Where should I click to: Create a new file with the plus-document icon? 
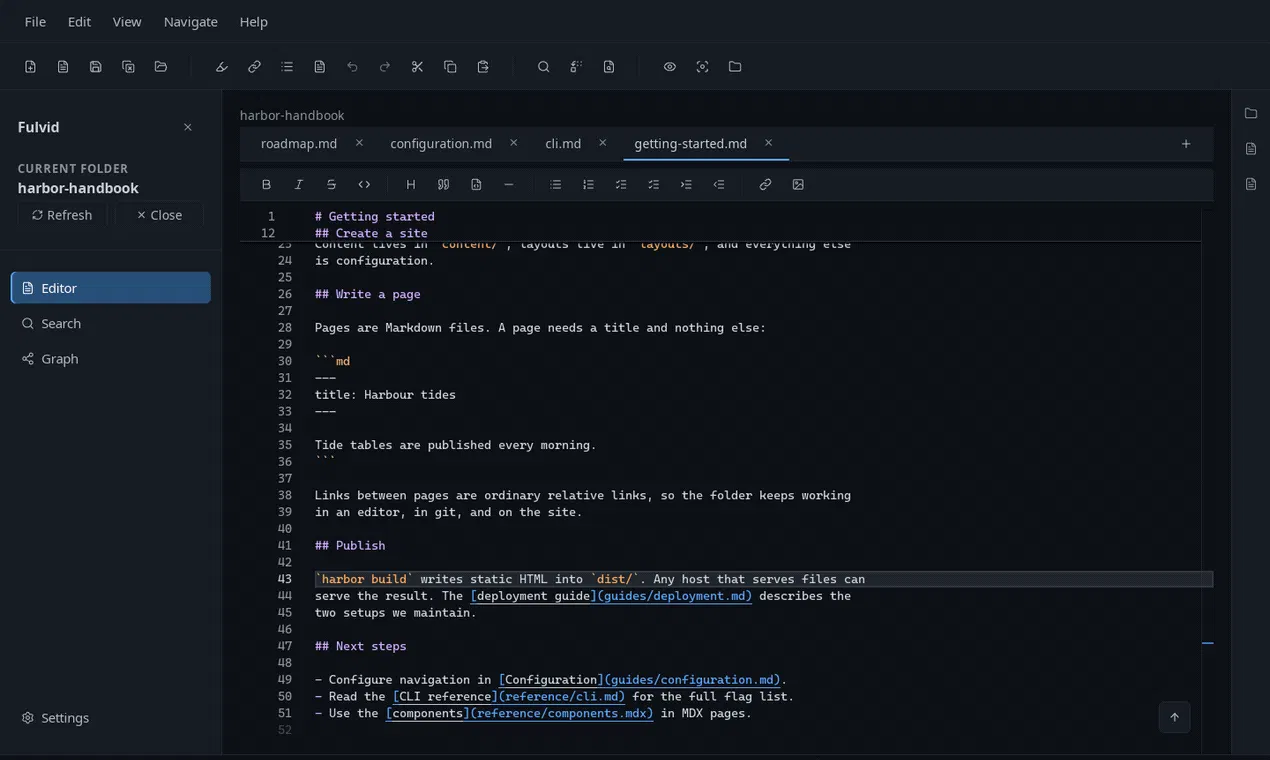coord(30,67)
